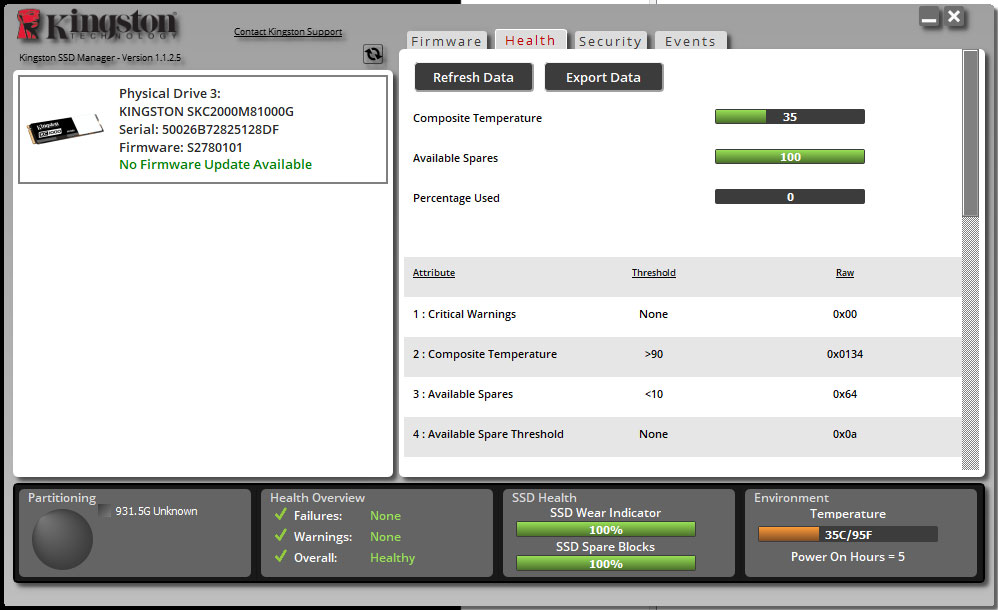
Task: Click the raw value 0x64
Action: pos(845,394)
